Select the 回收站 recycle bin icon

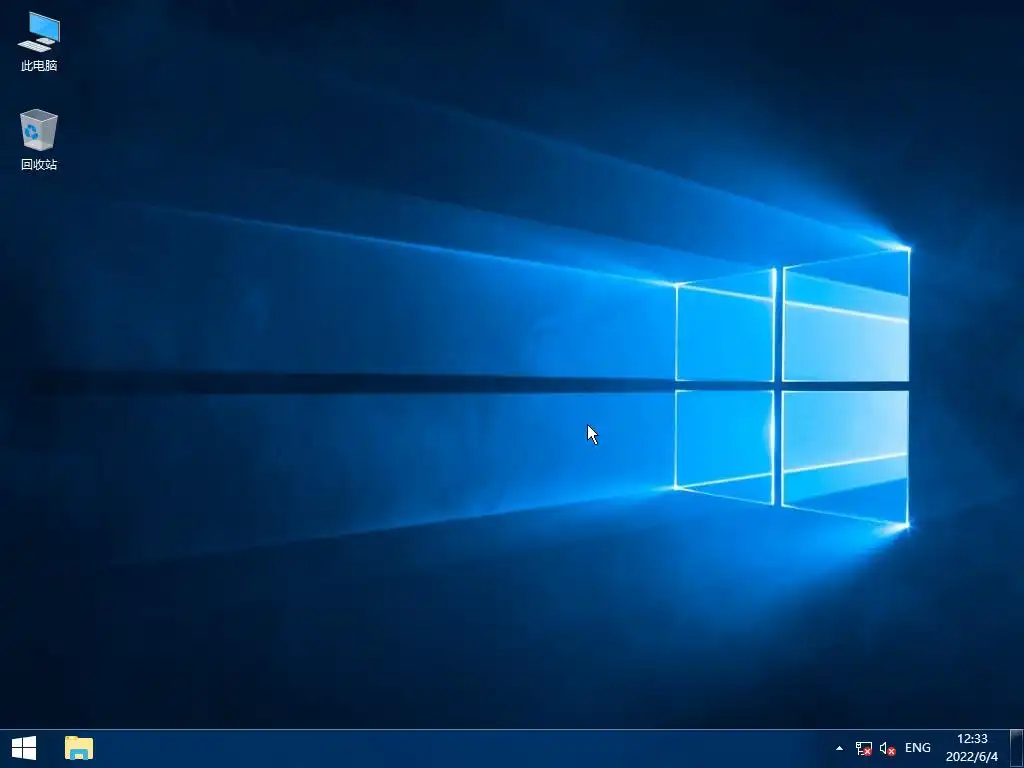39,140
